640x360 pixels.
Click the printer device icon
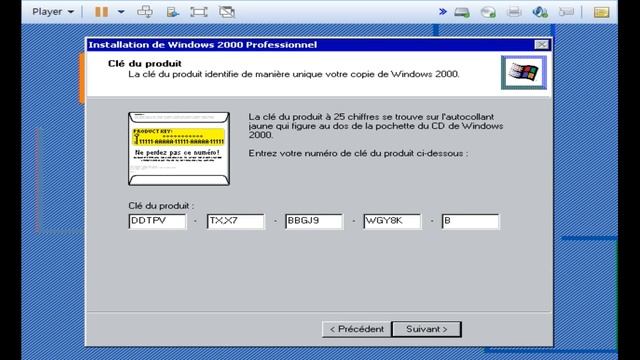pyautogui.click(x=514, y=12)
